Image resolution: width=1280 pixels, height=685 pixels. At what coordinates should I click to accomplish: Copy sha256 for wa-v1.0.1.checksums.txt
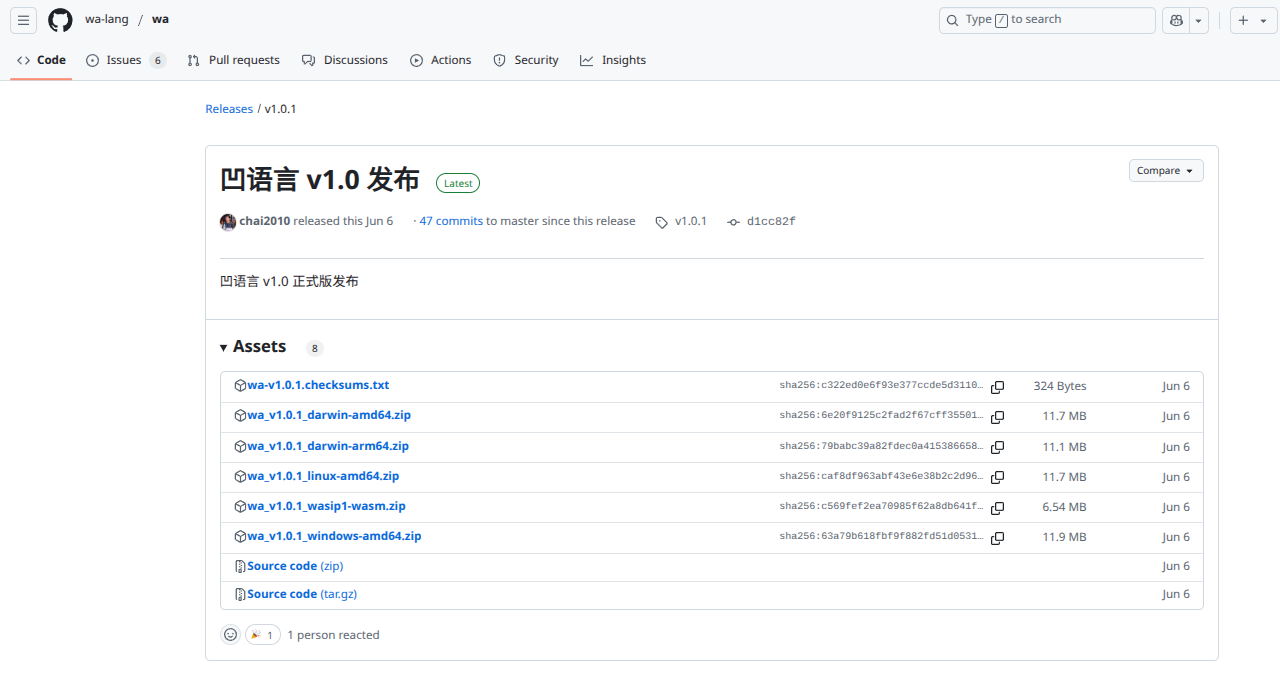(x=997, y=387)
